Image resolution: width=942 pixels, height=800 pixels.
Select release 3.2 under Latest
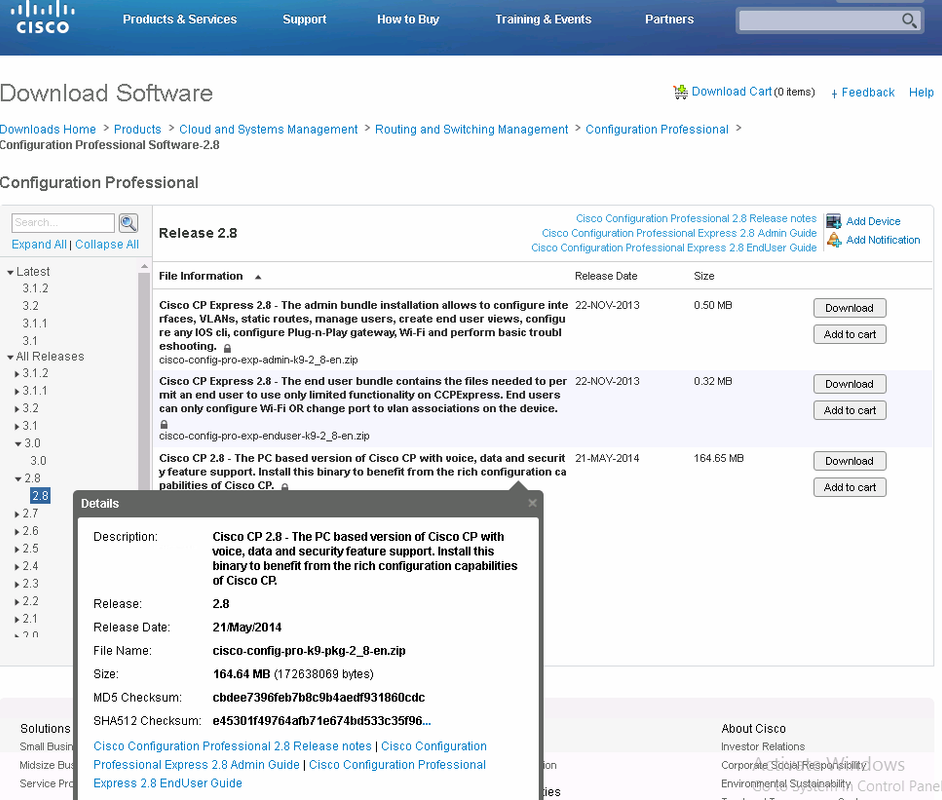31,306
